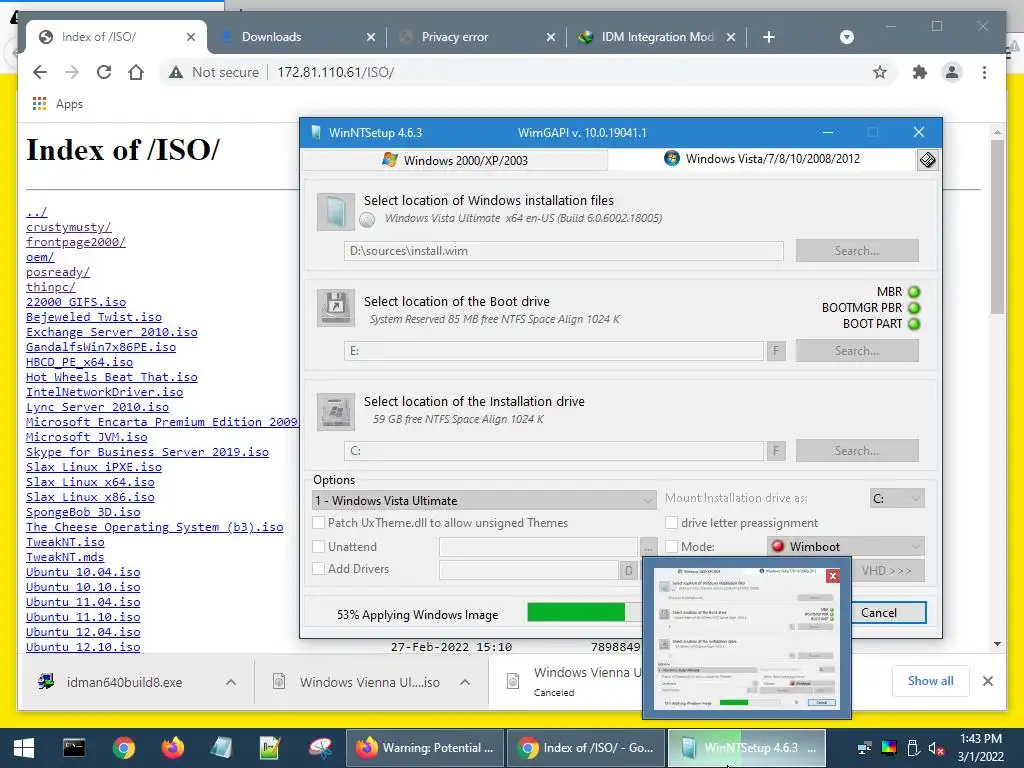Click the Boot drive floppy icon
The height and width of the screenshot is (768, 1024).
tap(336, 308)
